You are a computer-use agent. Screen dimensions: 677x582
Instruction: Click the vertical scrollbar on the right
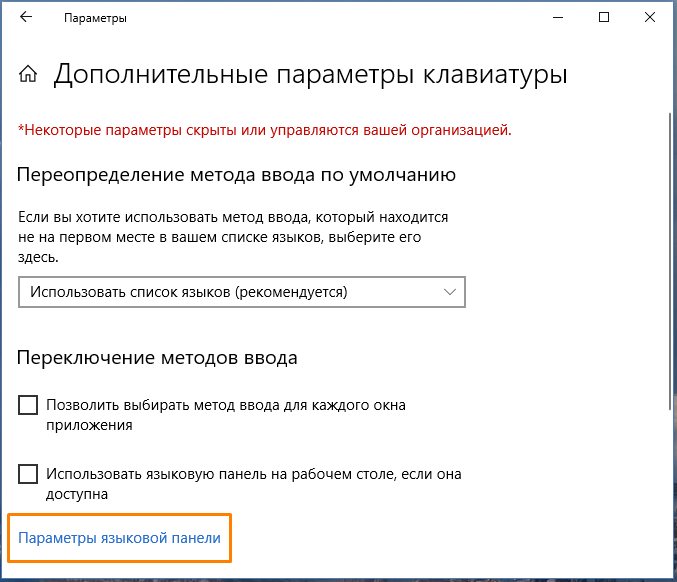(x=671, y=261)
